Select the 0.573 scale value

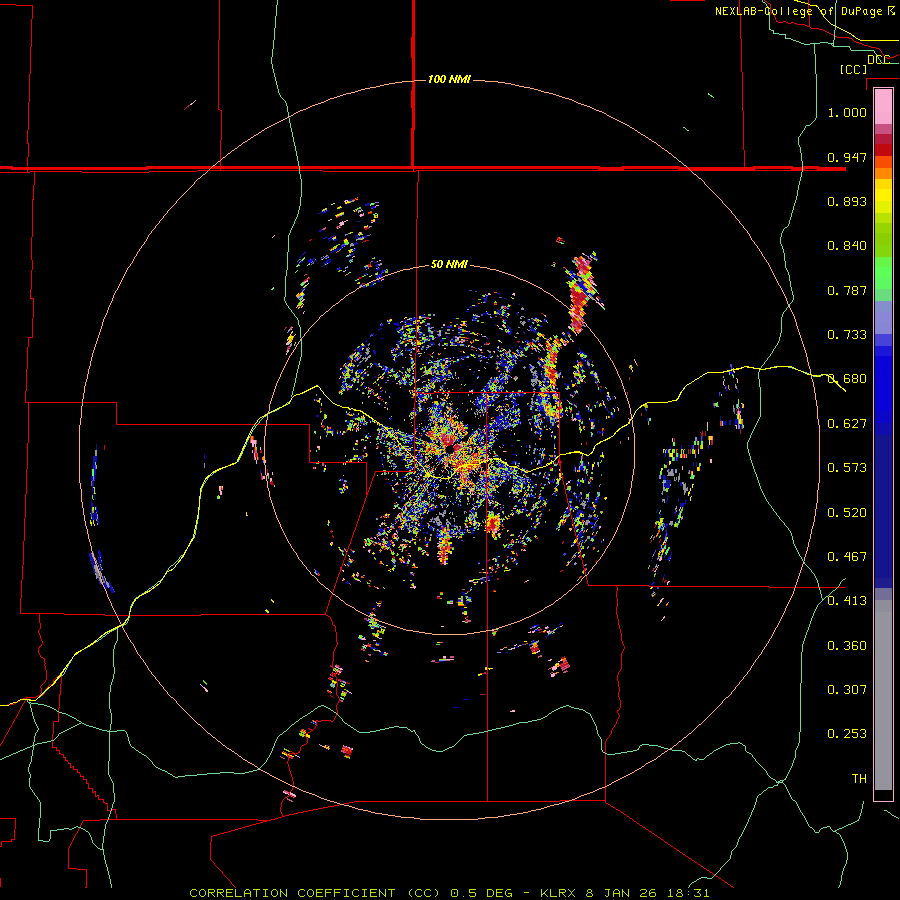pos(847,468)
